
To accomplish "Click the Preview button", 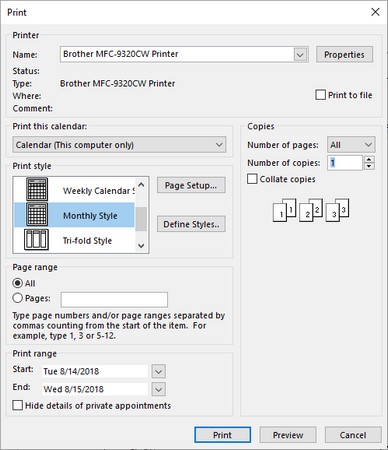I will 288,435.
